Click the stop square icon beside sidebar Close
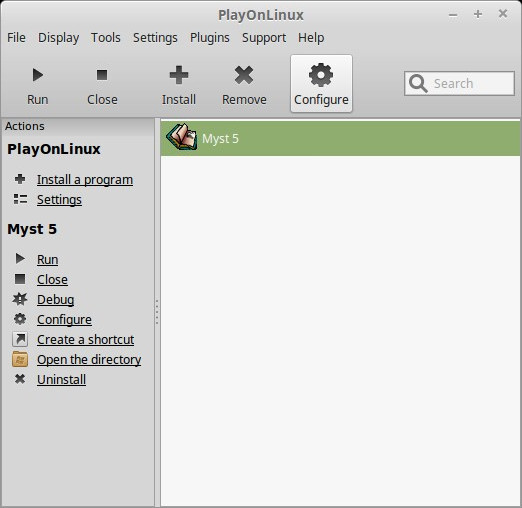Viewport: 522px width, 508px height. 20,279
